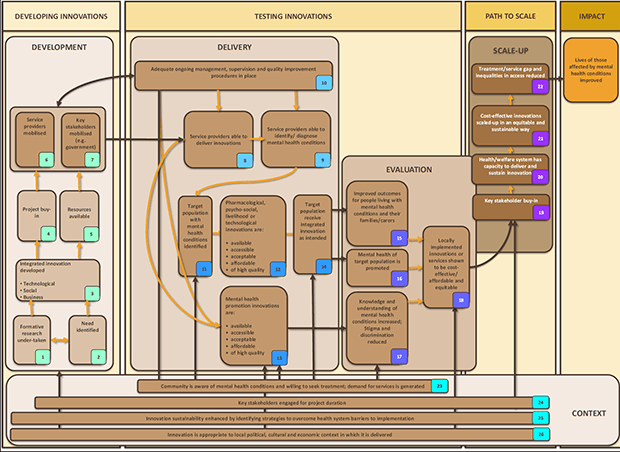Select the purple number 22 badge

[540, 88]
